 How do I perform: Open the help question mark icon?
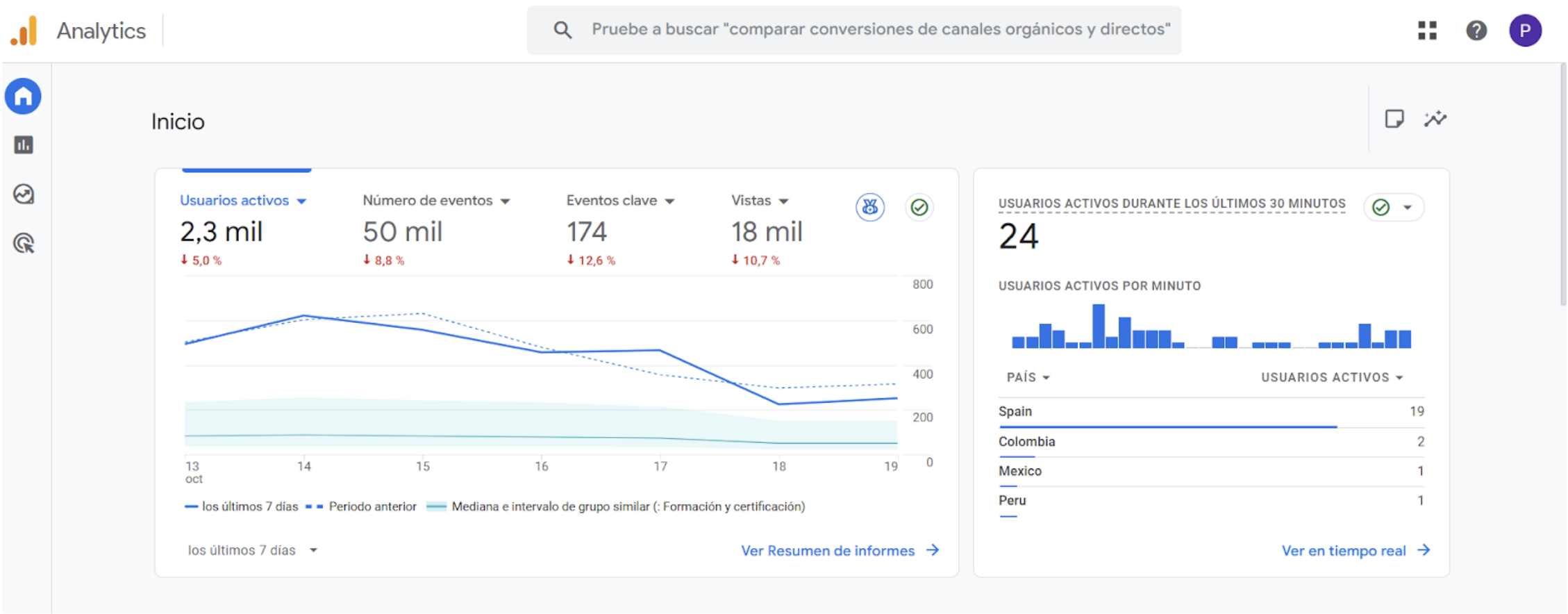click(x=1476, y=31)
